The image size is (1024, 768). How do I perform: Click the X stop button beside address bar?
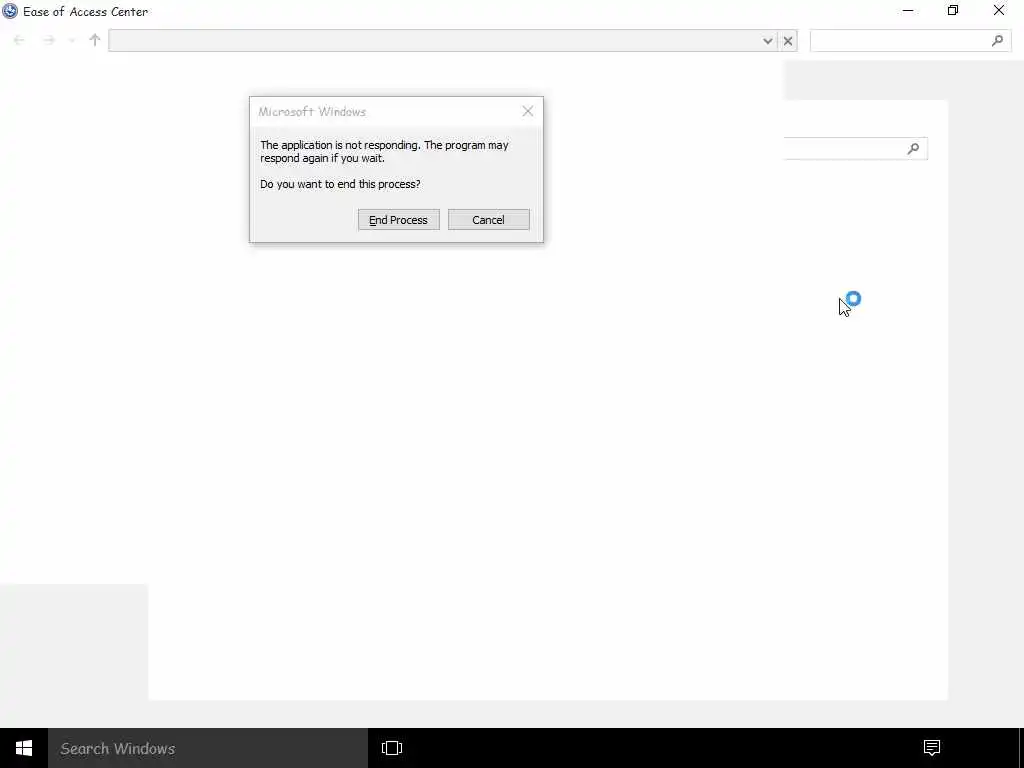[x=788, y=41]
